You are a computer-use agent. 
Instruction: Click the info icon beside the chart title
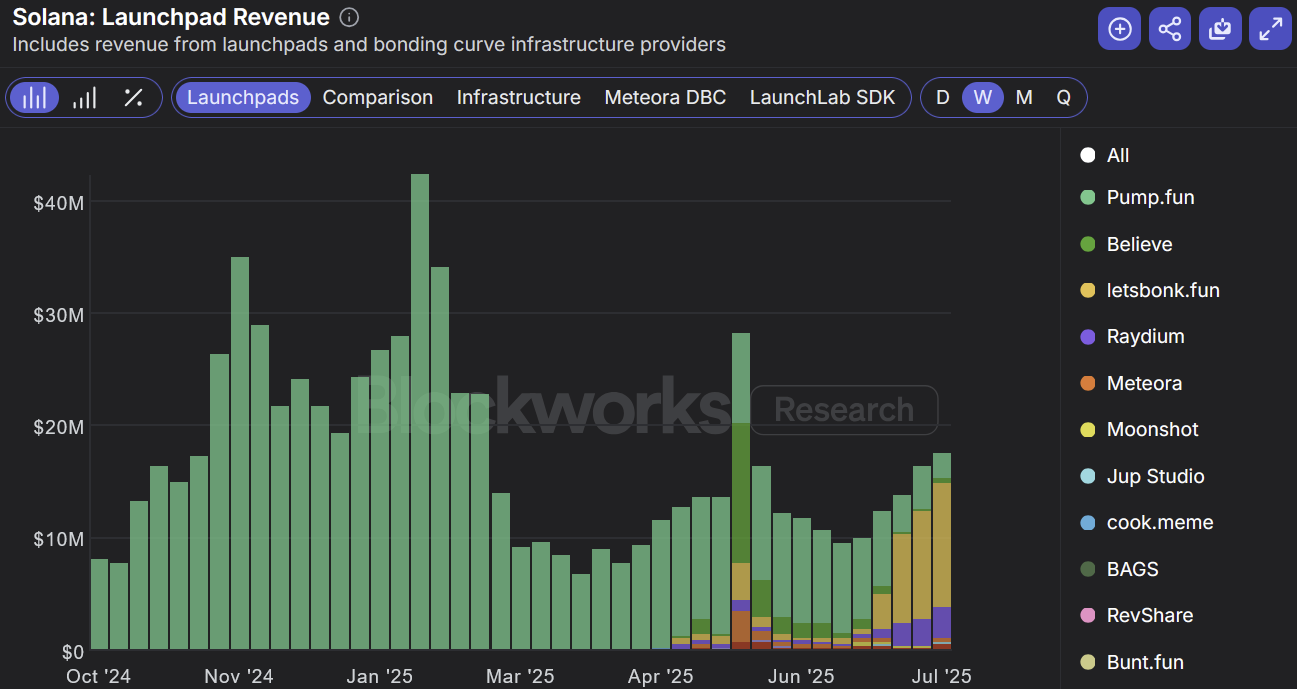pos(347,16)
